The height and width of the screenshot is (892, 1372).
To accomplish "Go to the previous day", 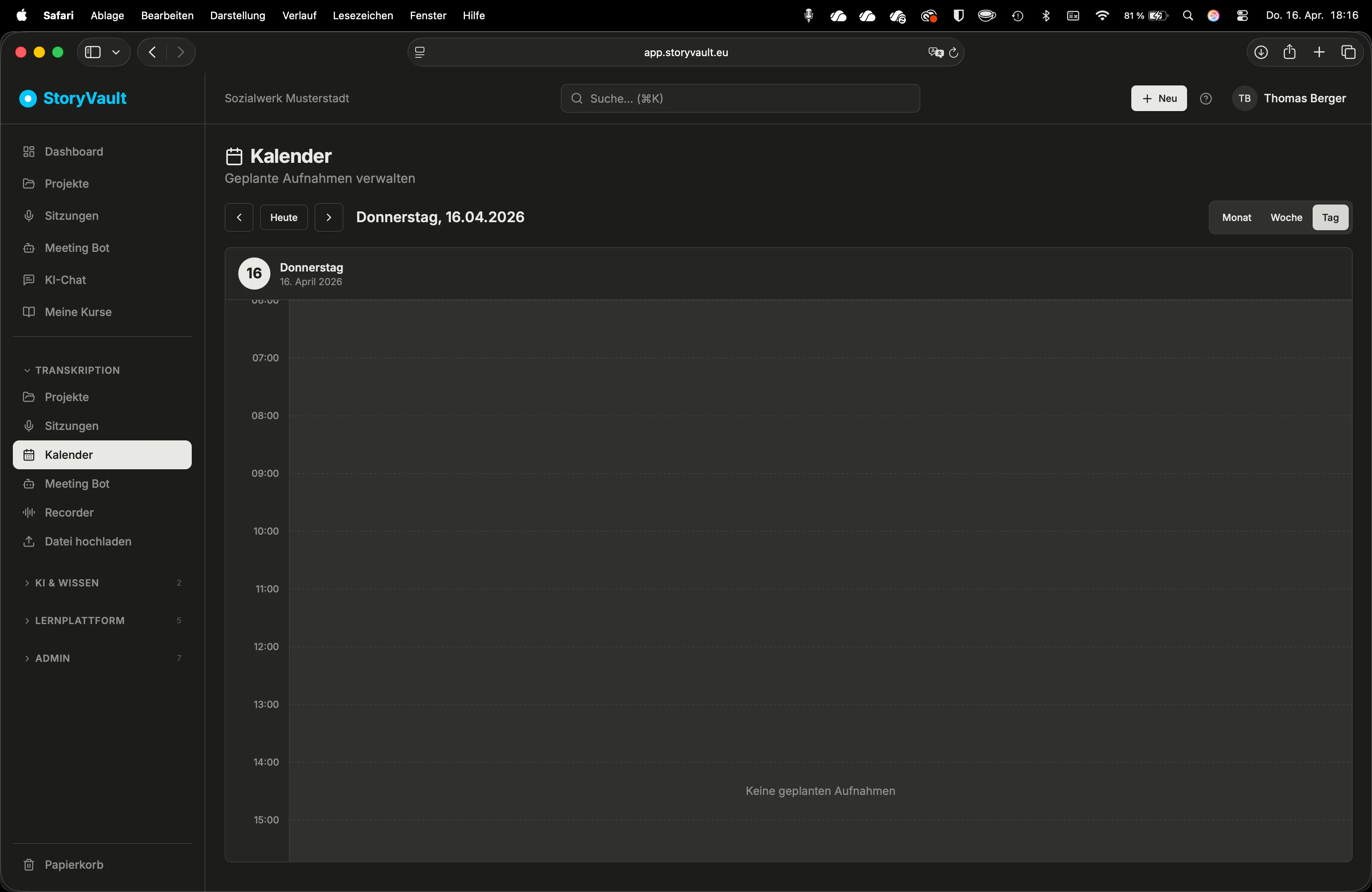I will click(x=239, y=218).
